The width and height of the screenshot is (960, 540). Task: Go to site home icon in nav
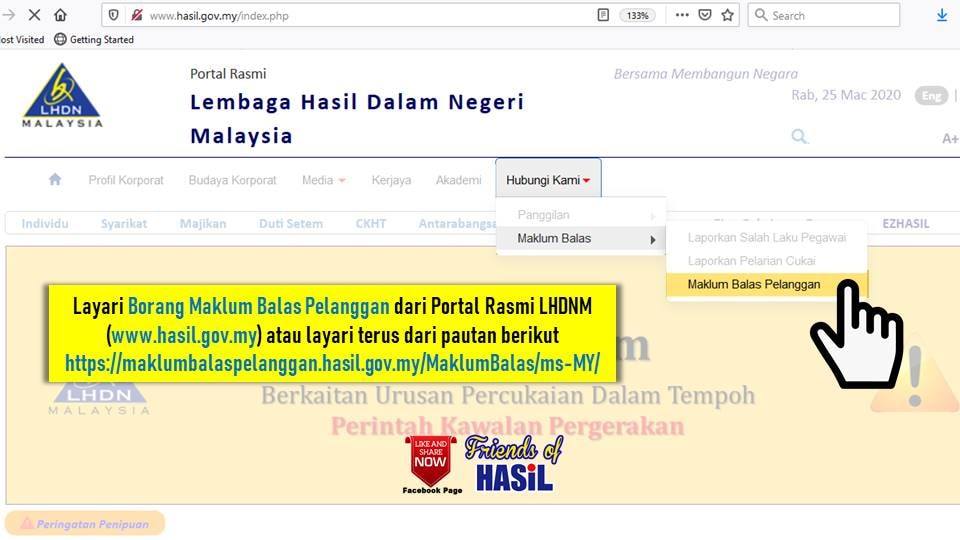coord(54,179)
